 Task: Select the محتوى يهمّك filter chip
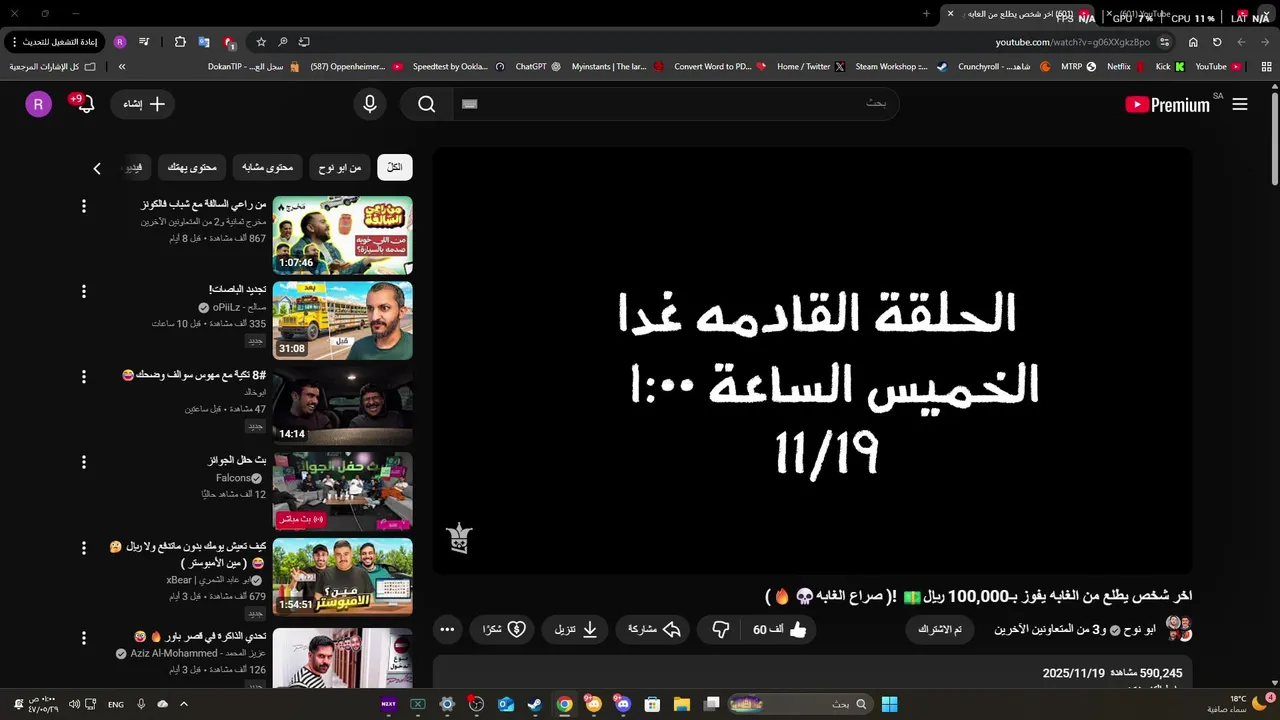[x=192, y=167]
